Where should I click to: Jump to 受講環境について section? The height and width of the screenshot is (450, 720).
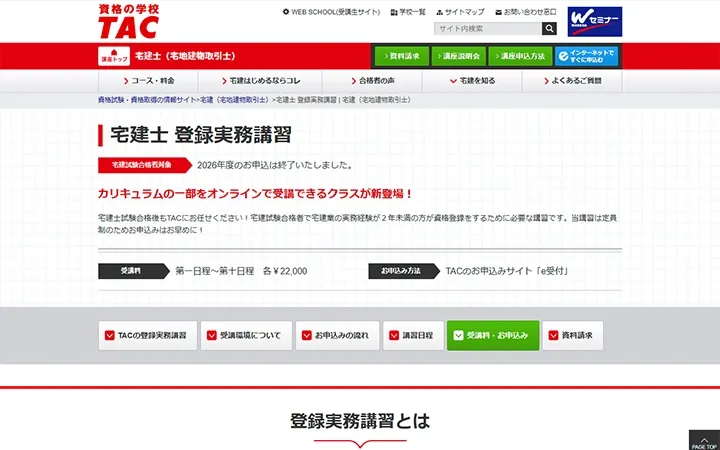pos(246,336)
